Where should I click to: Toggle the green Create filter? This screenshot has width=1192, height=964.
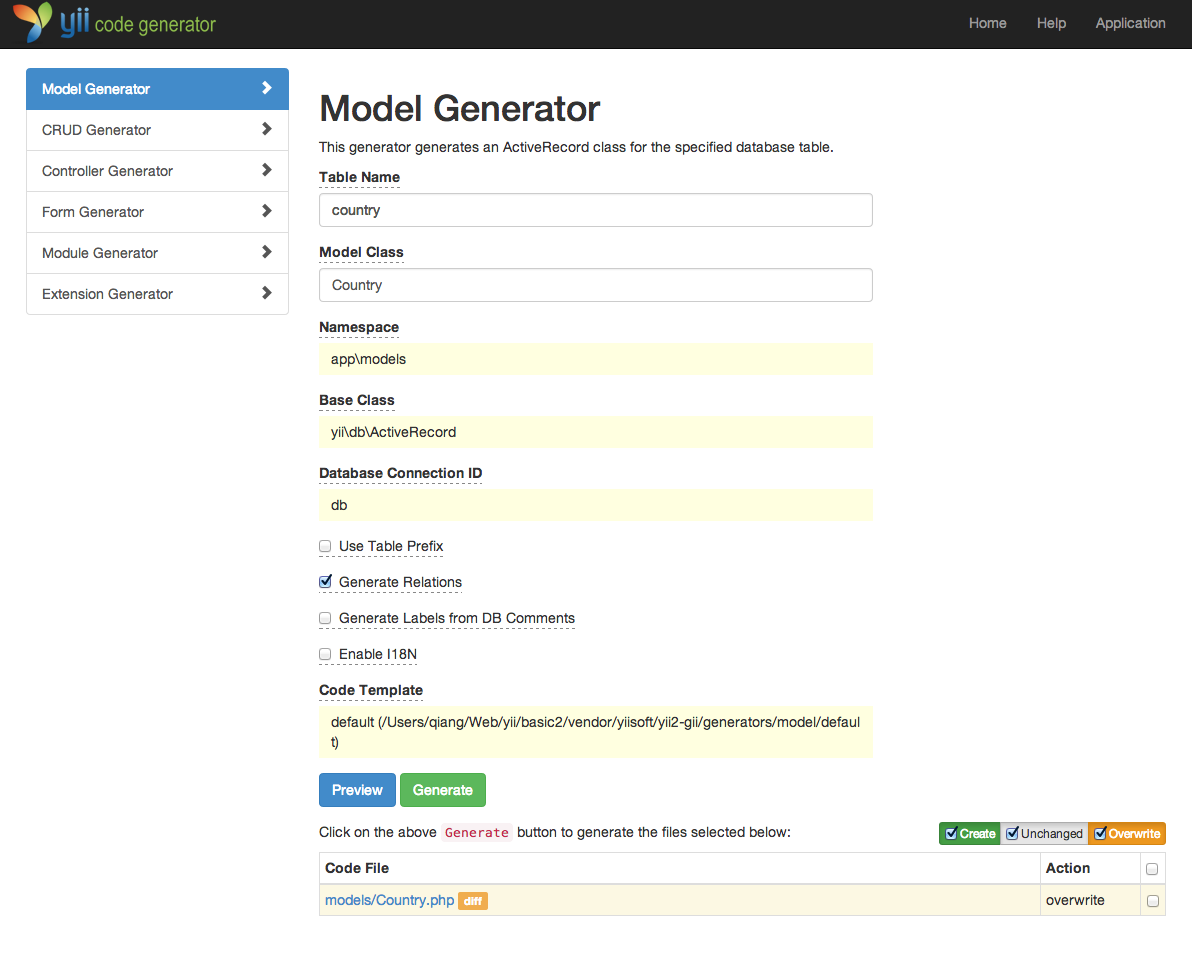pos(969,833)
